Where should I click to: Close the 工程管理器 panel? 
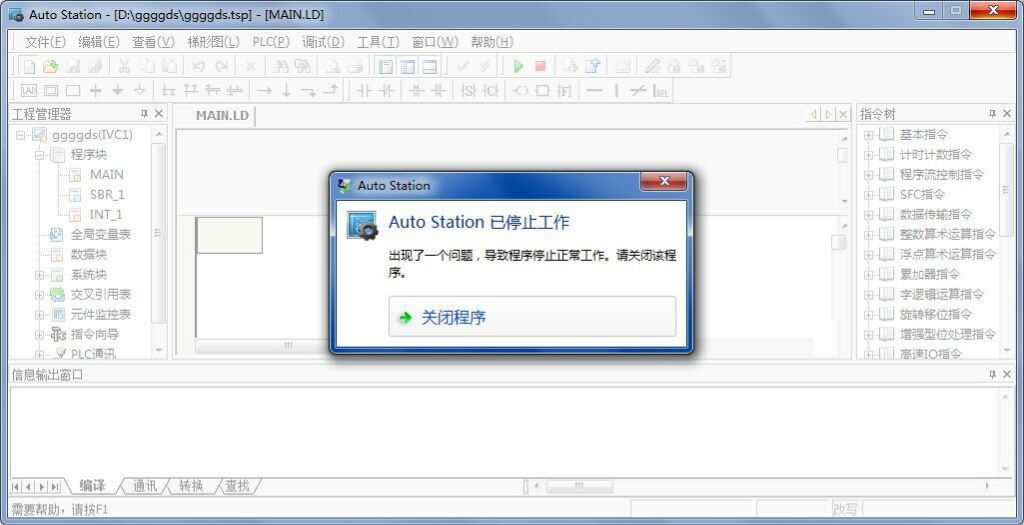(159, 114)
